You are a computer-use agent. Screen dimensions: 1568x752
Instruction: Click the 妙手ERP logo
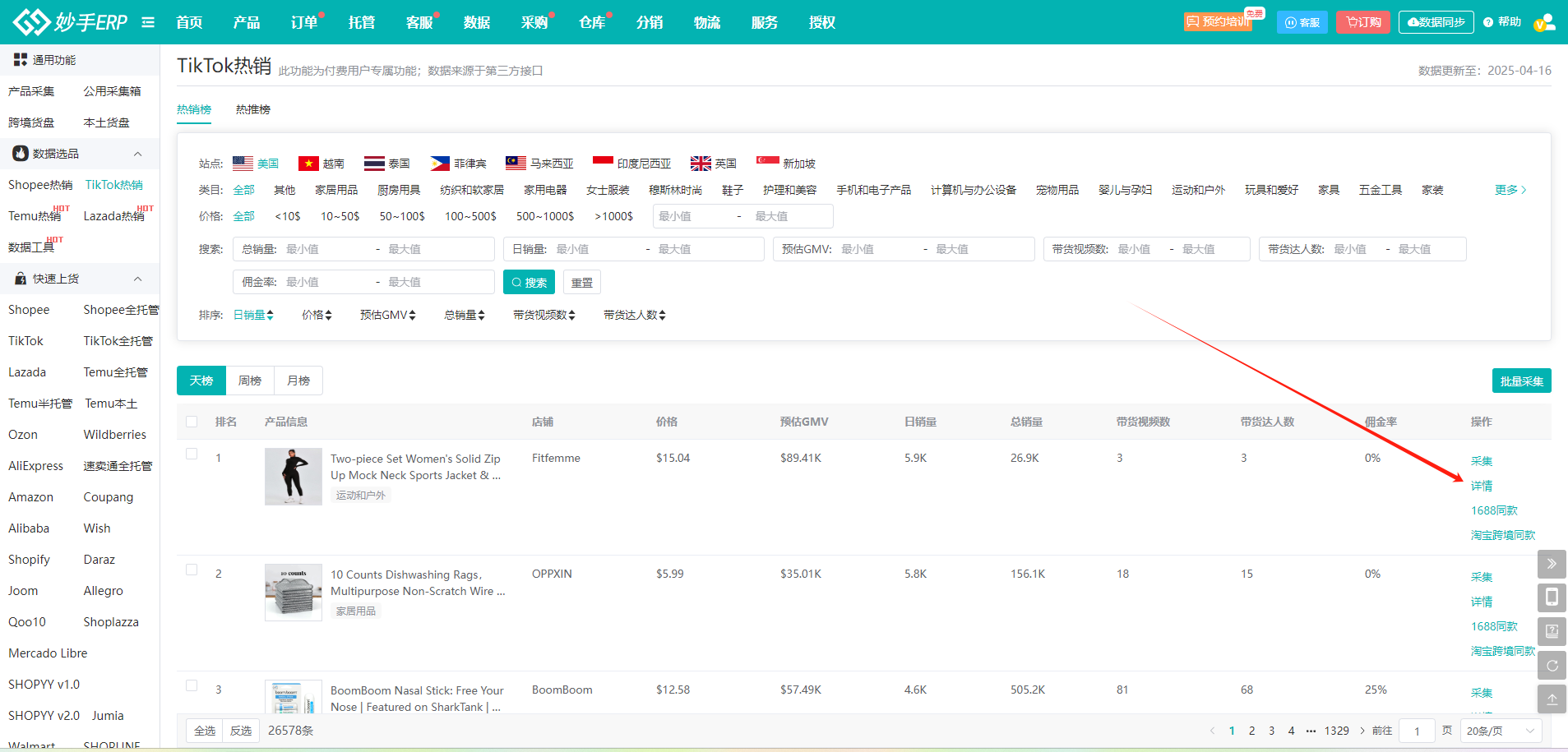[71, 22]
